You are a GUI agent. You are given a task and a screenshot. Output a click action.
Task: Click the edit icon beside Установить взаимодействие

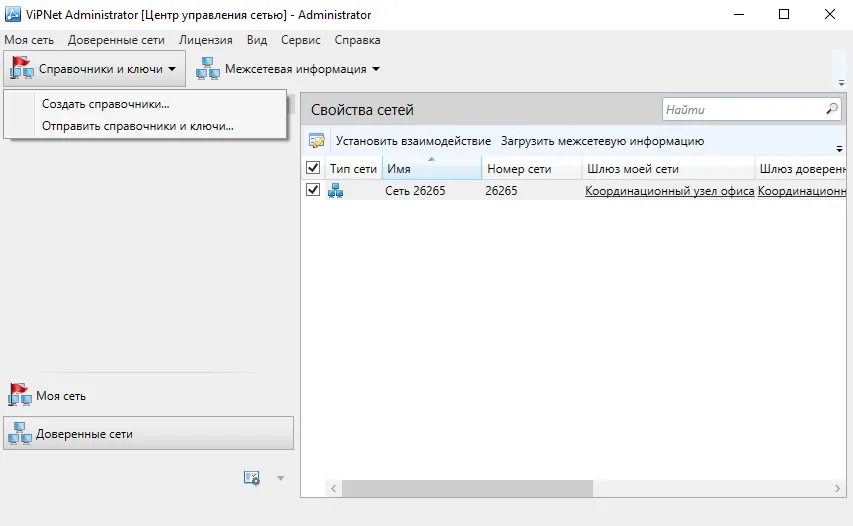point(317,140)
